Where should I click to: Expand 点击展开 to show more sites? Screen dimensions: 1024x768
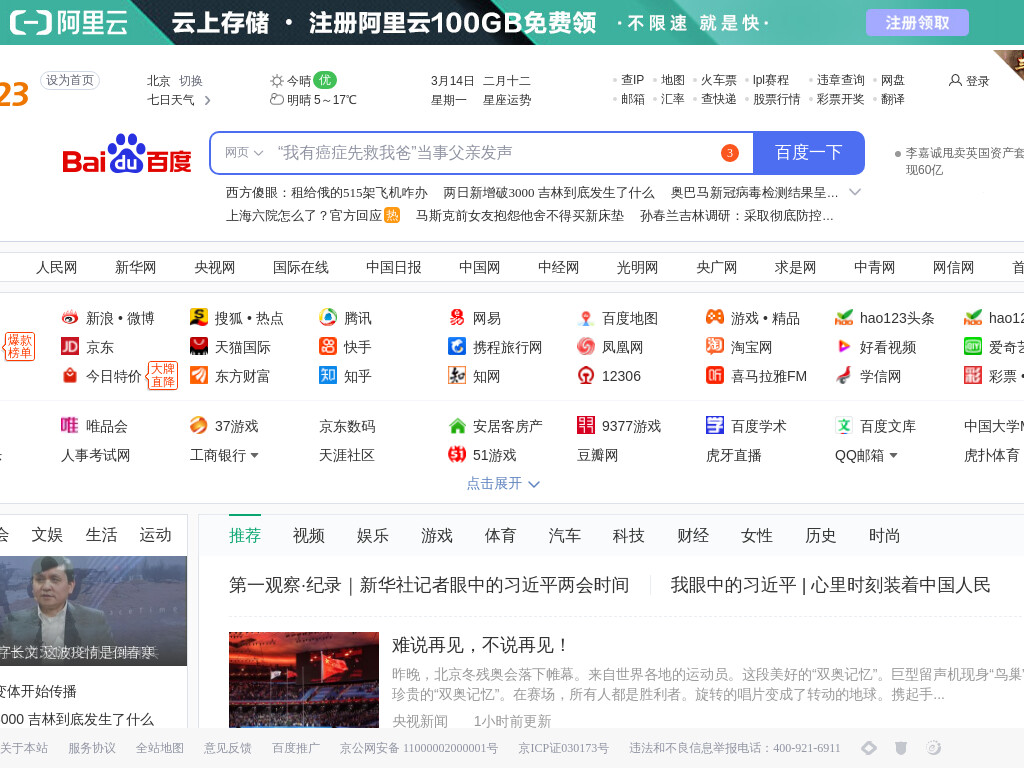(503, 483)
